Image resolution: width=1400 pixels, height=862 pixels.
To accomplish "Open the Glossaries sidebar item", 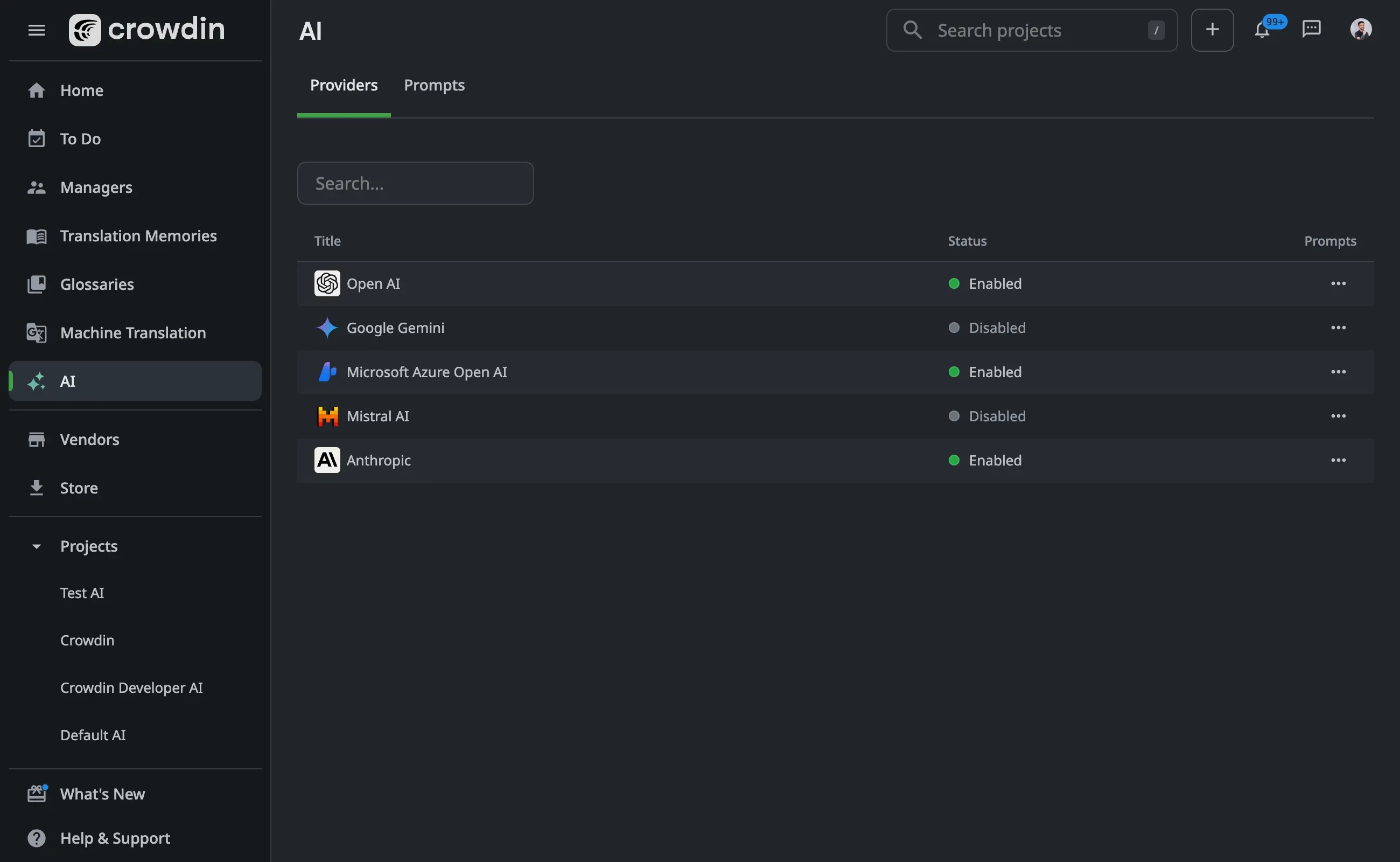I will (97, 284).
